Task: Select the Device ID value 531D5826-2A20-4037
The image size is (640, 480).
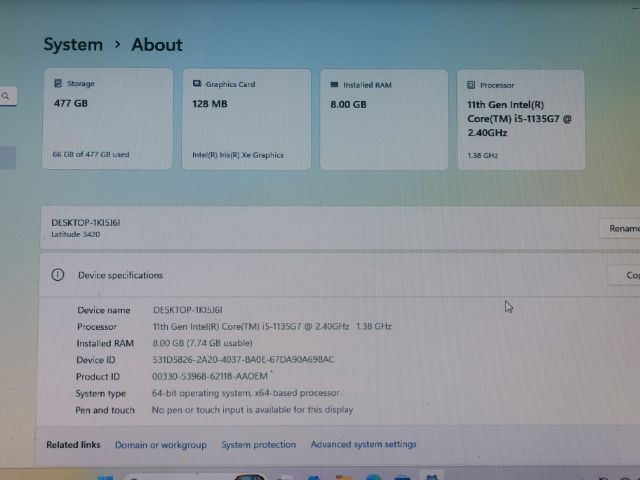Action: 243,360
